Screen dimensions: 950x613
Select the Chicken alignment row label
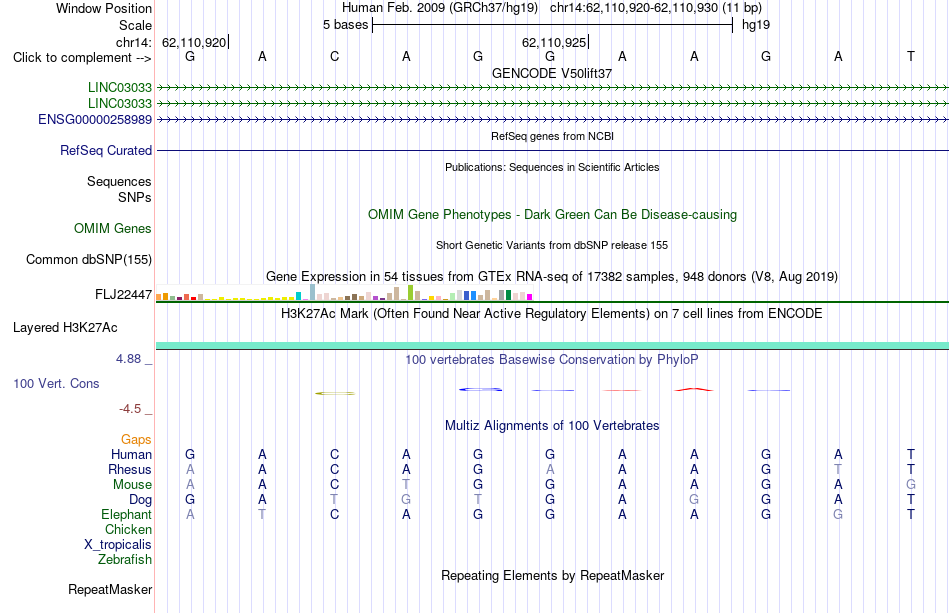click(128, 529)
